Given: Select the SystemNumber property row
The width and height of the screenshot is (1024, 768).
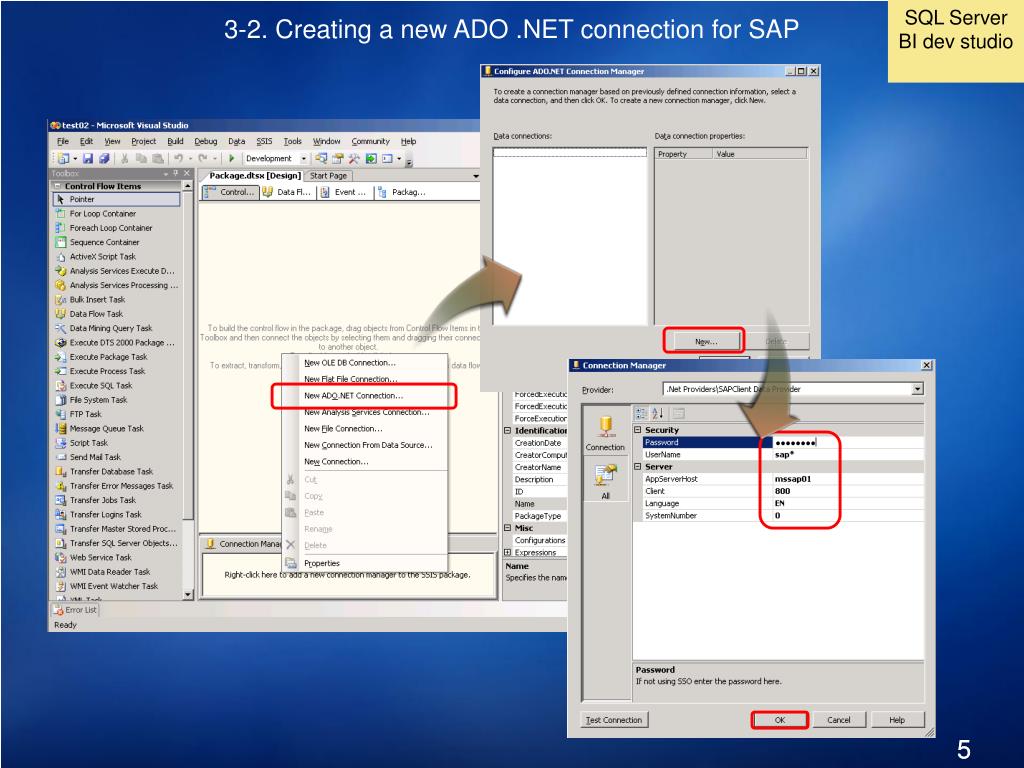Looking at the screenshot, I should click(x=778, y=516).
